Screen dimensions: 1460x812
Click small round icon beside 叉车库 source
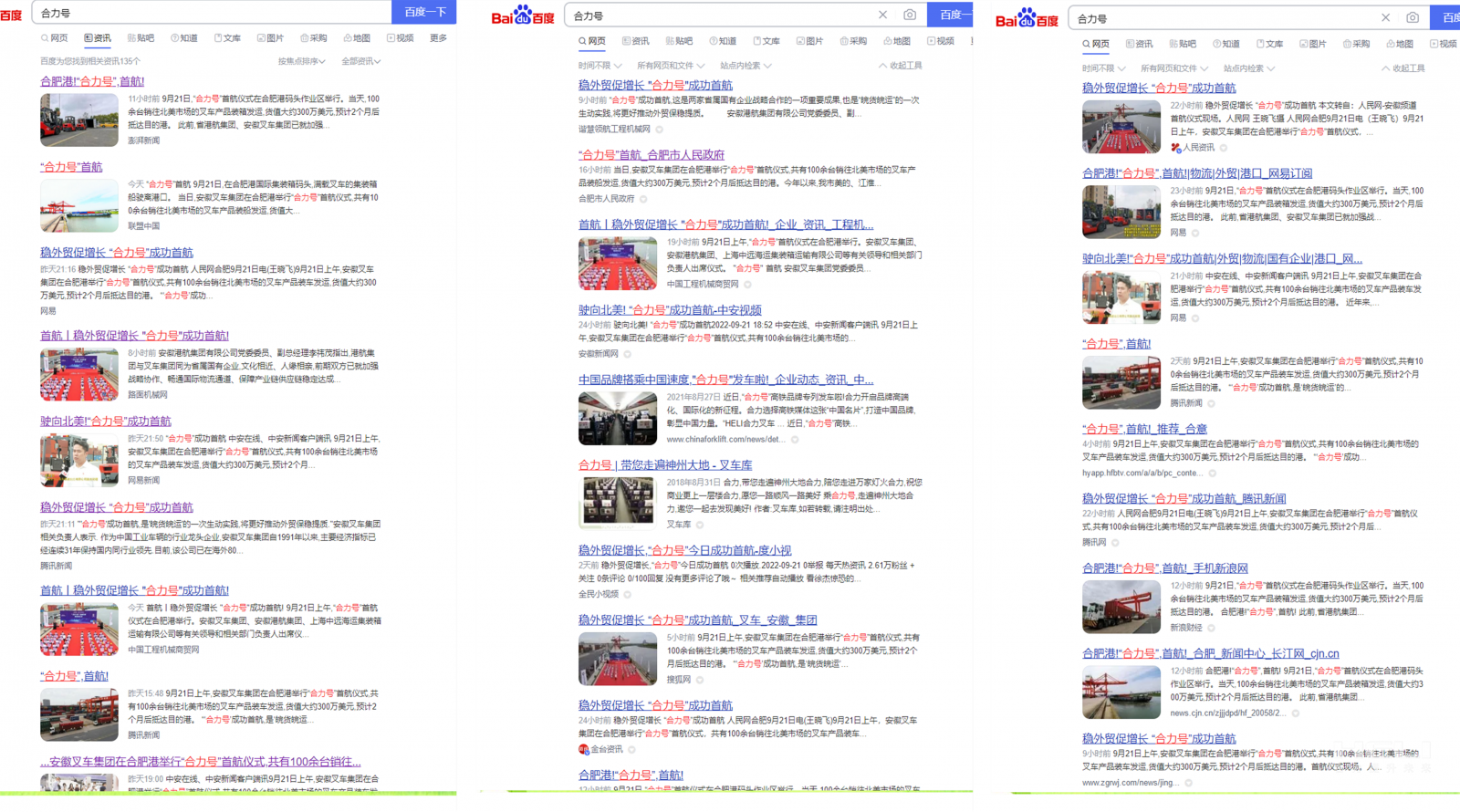pos(700,525)
